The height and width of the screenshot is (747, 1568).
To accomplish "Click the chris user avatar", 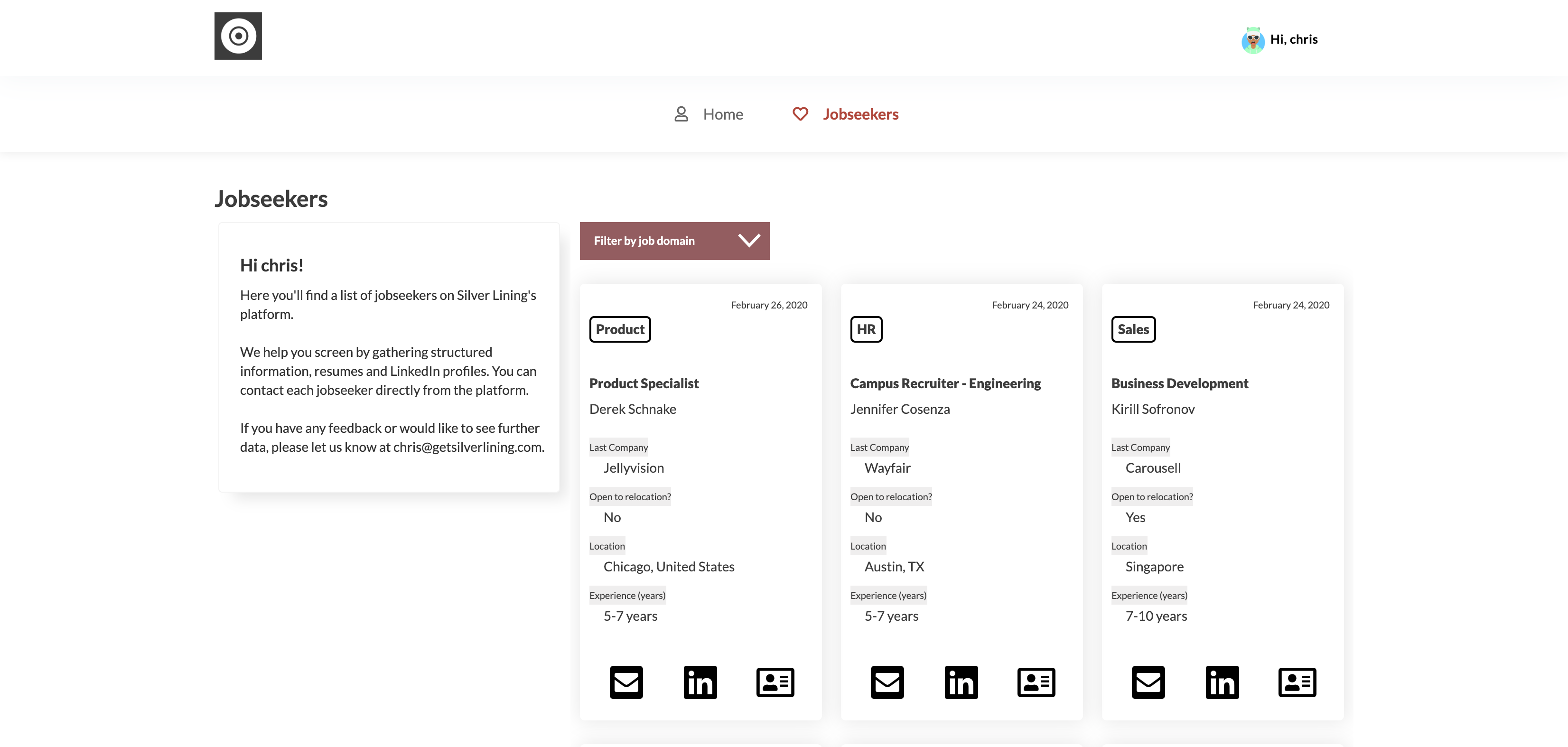I will click(x=1253, y=40).
